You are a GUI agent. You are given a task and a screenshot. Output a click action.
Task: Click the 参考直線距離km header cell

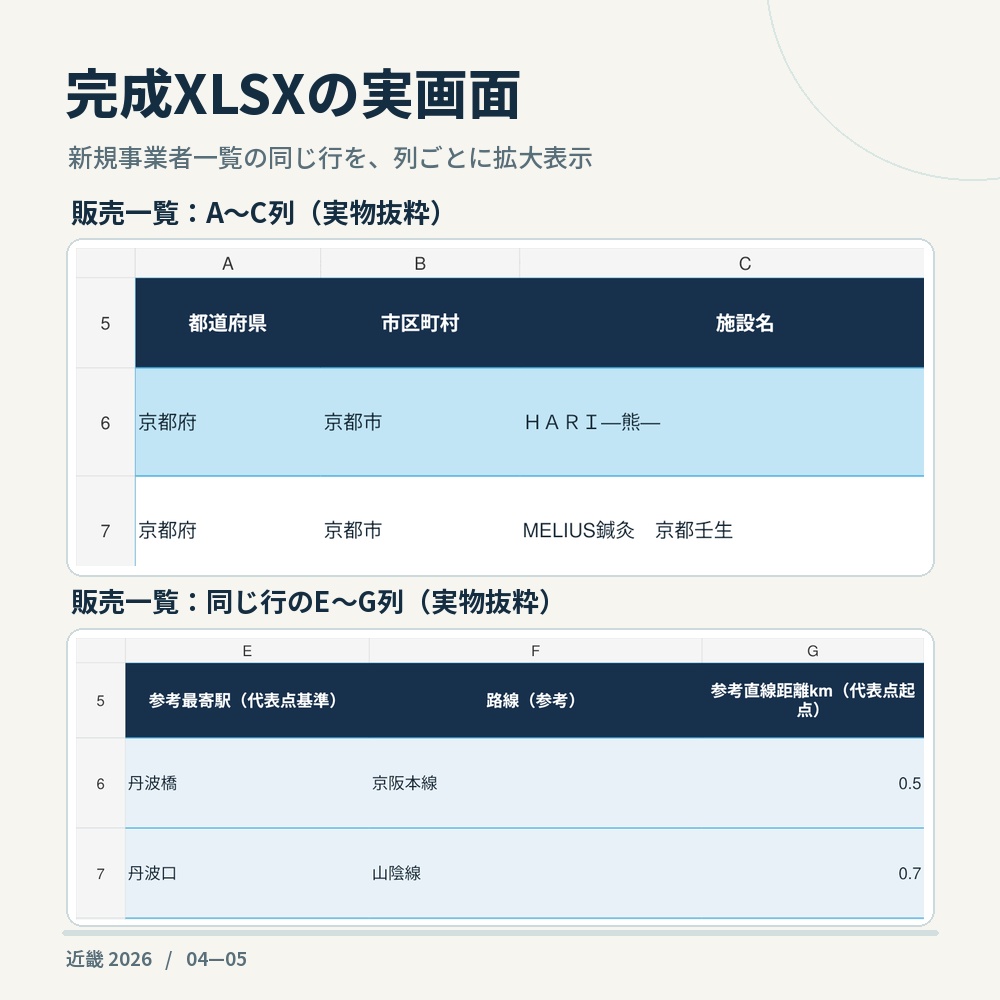click(x=812, y=700)
